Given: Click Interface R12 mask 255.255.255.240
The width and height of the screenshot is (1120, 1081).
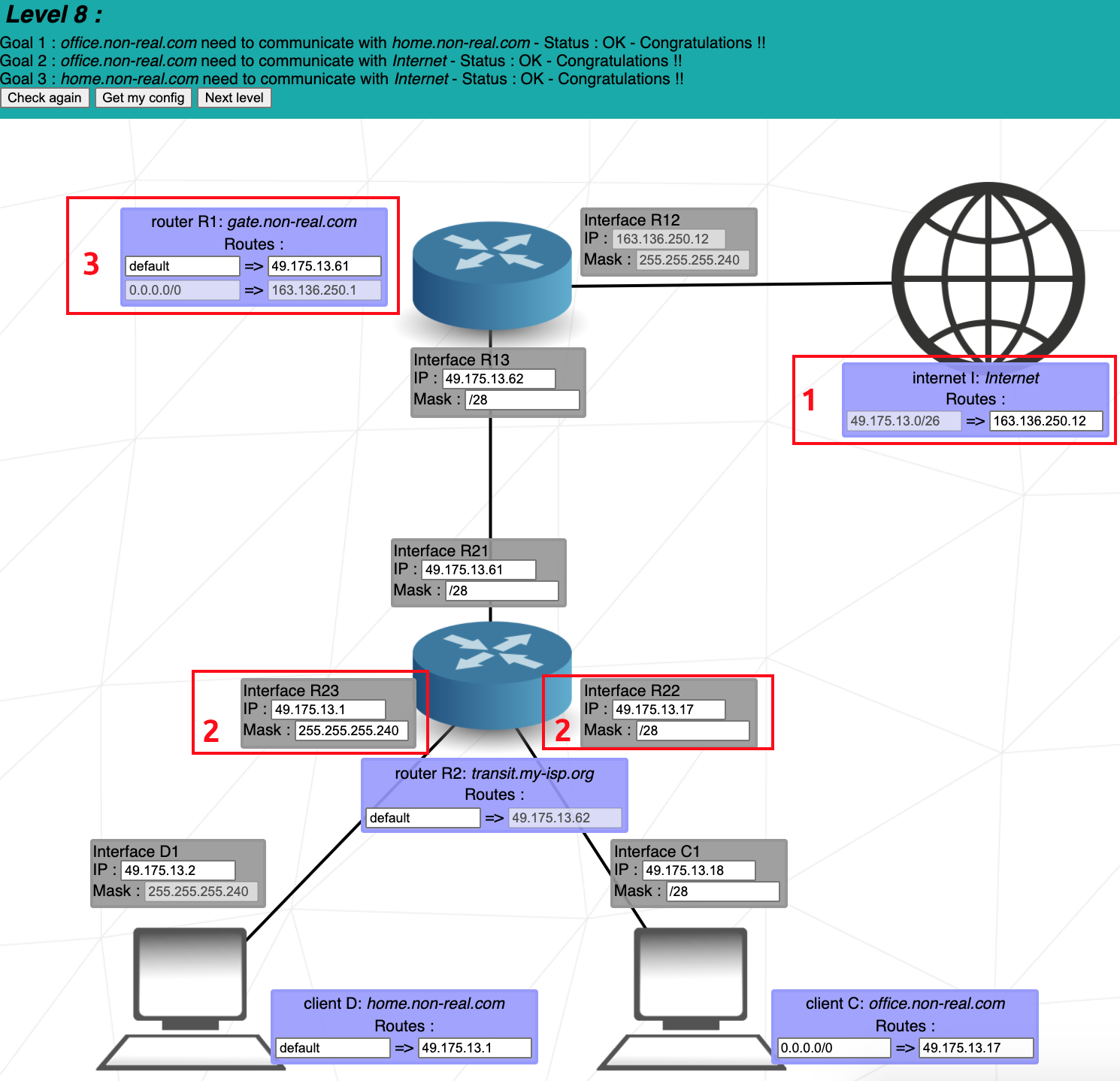Looking at the screenshot, I should [692, 260].
